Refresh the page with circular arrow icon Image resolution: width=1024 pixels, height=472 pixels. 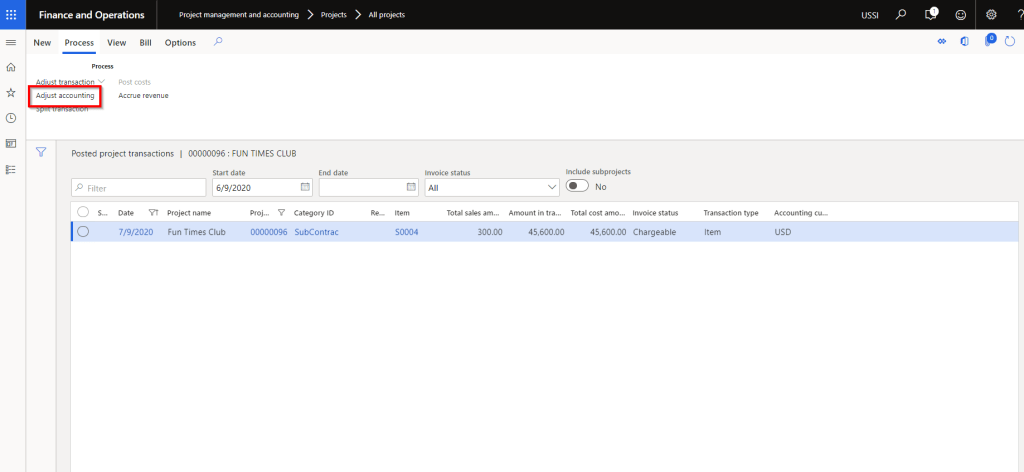point(1009,42)
